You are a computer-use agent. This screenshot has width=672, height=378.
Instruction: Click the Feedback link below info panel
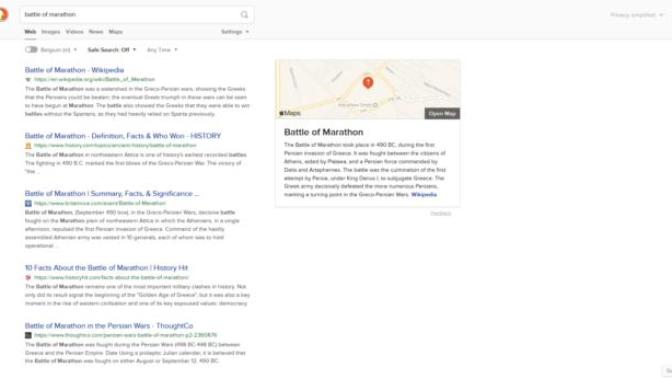point(441,213)
